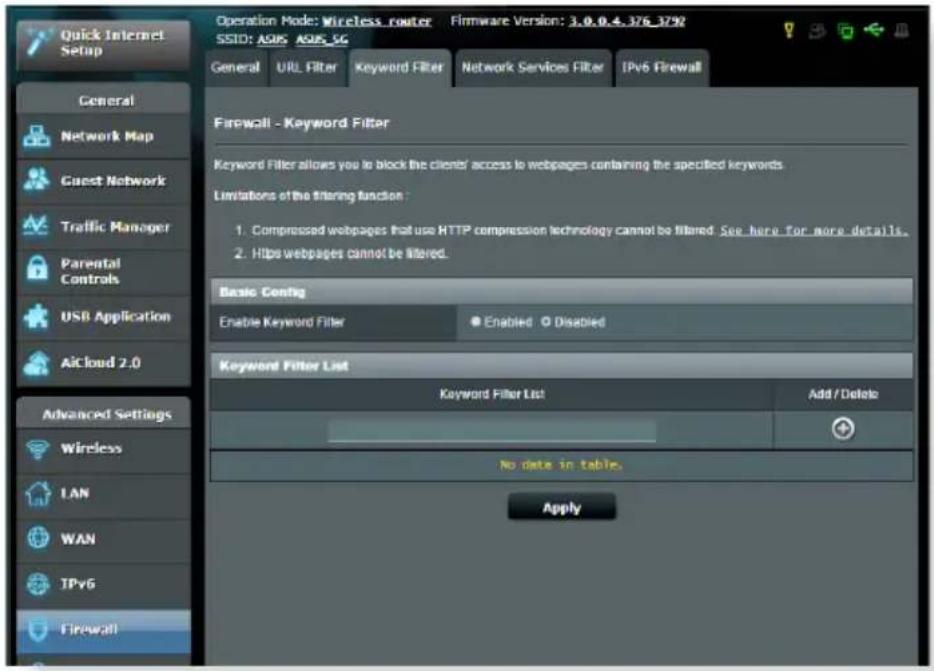Switch to the General tab

tap(235, 67)
